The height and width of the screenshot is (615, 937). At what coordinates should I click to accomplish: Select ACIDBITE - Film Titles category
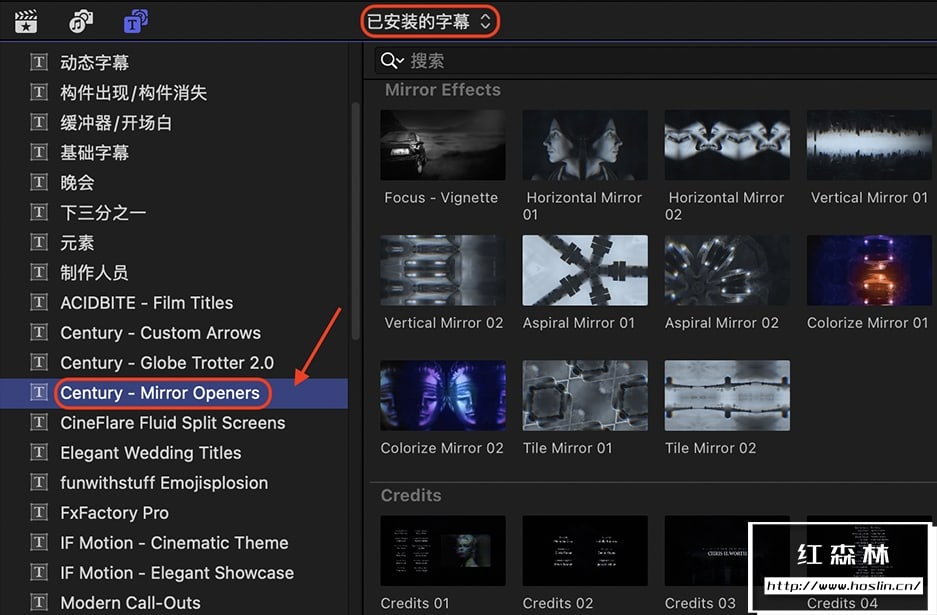point(173,302)
